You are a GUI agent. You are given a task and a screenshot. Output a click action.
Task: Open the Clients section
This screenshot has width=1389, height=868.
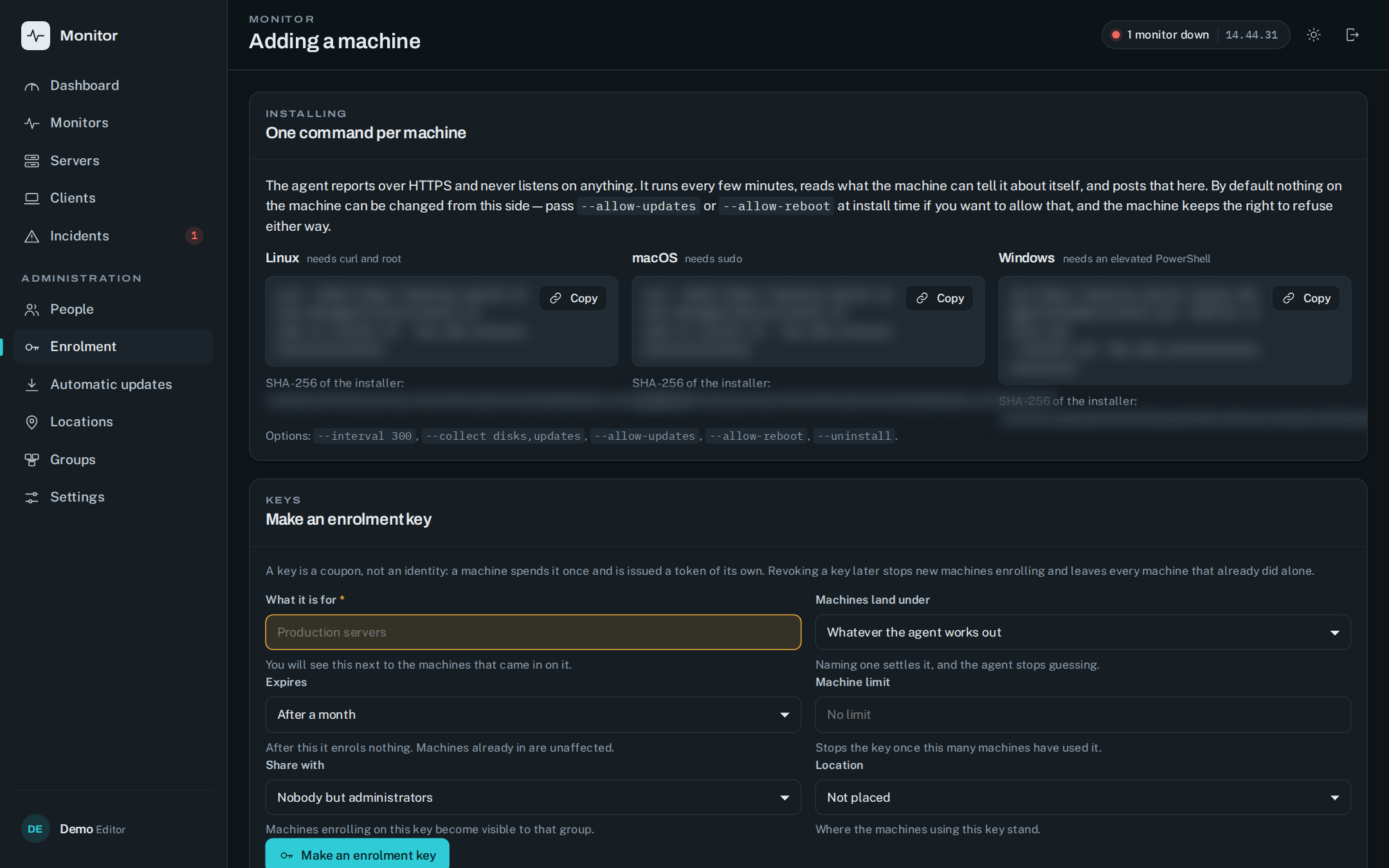point(113,198)
